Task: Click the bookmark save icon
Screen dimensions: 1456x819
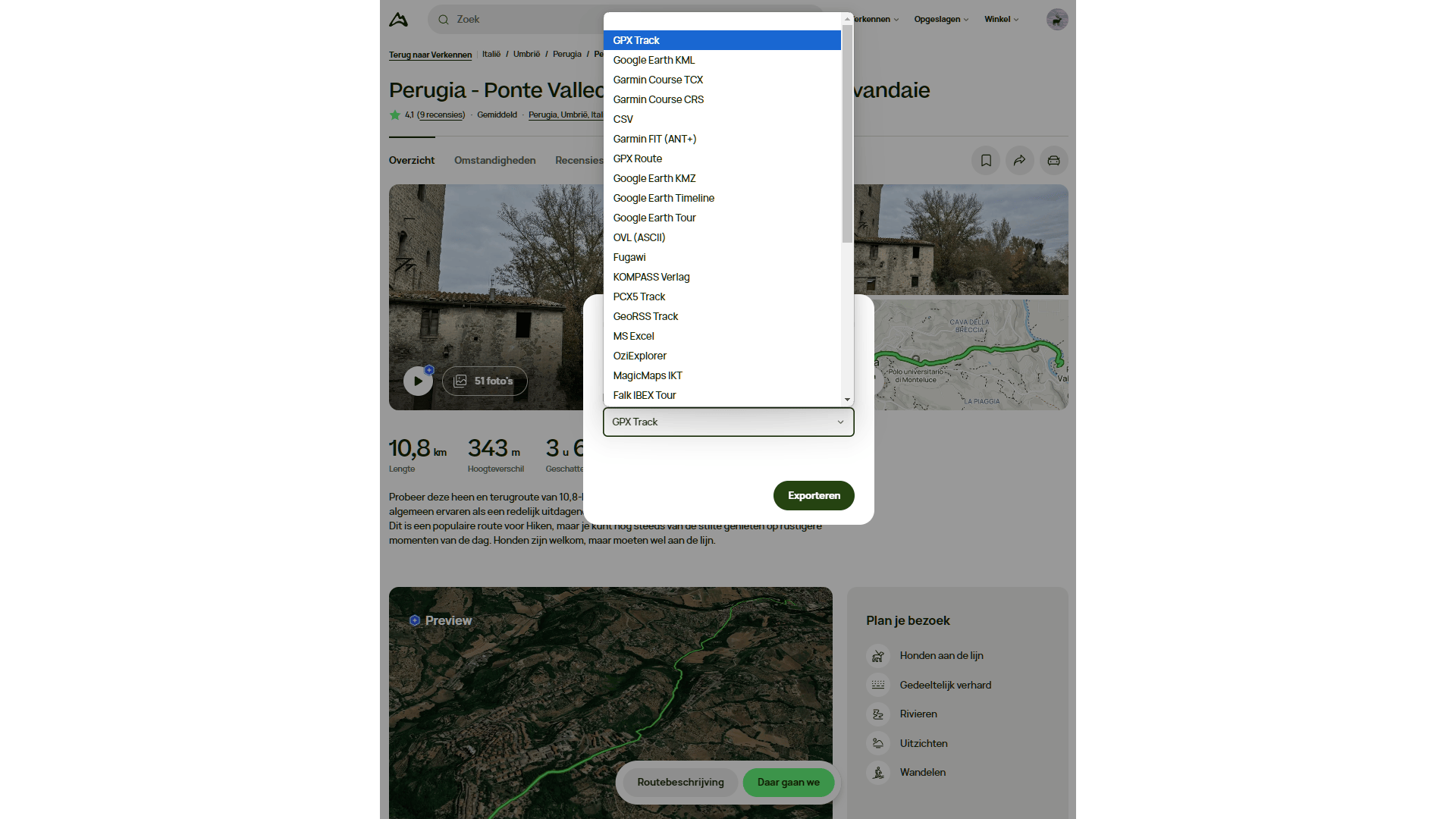Action: 986,161
